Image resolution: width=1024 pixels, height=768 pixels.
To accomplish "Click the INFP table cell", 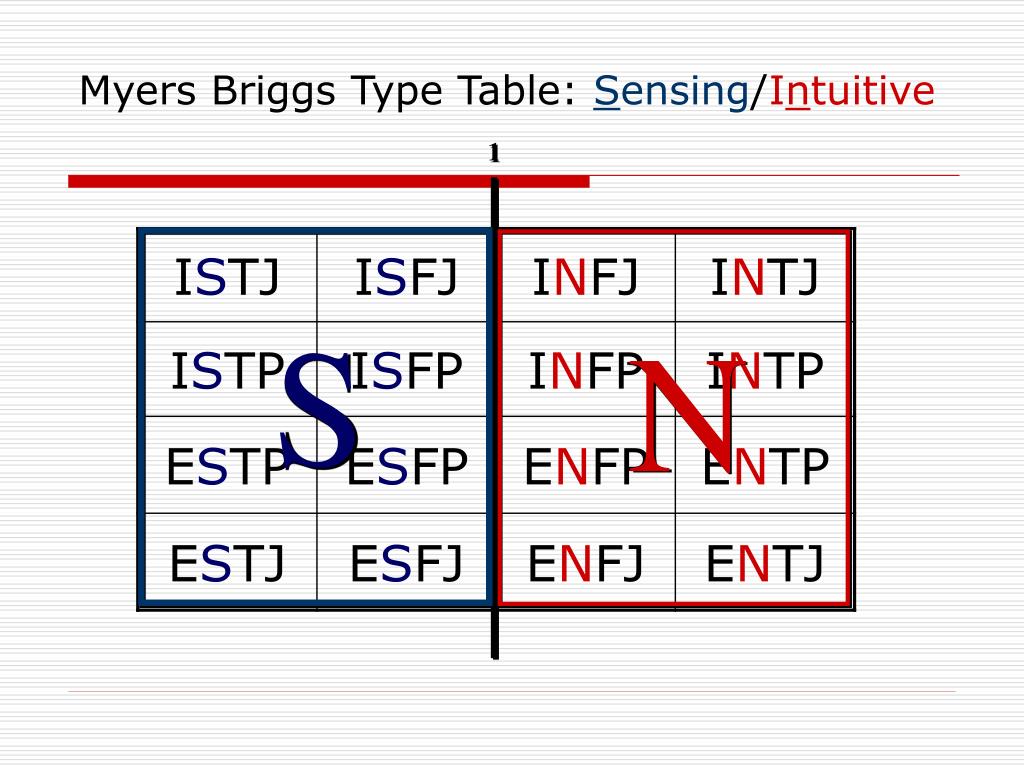I will point(588,370).
